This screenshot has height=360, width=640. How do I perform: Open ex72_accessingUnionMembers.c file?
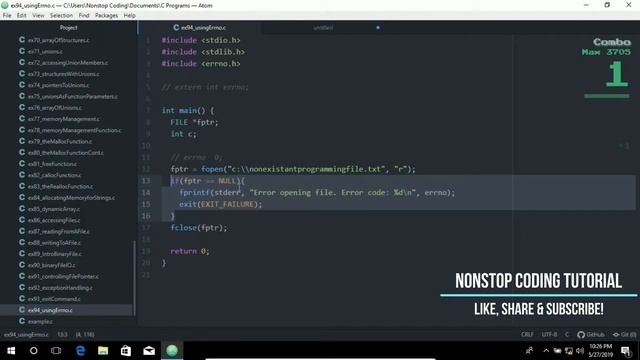click(68, 62)
